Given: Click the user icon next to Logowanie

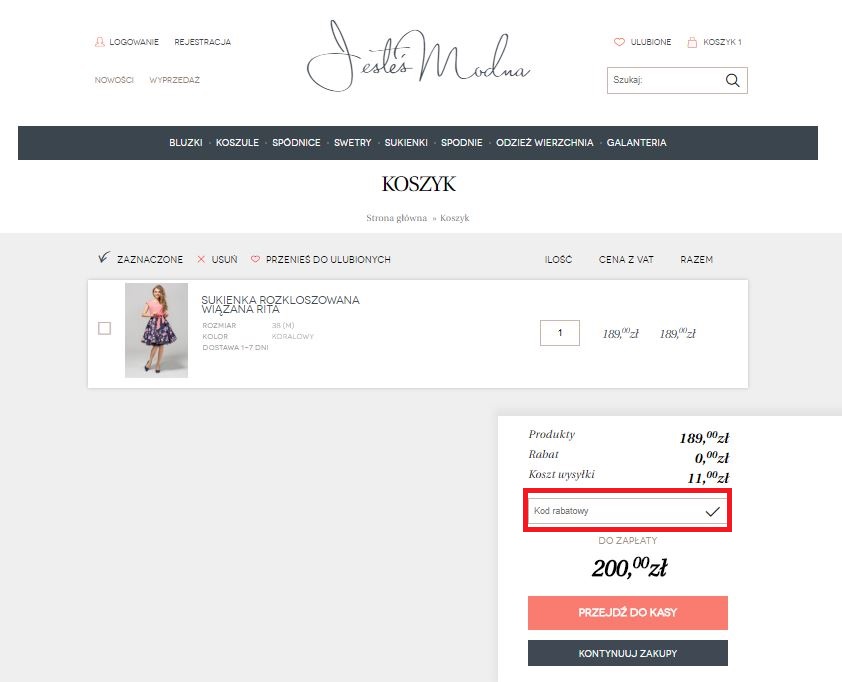Looking at the screenshot, I should (x=99, y=41).
